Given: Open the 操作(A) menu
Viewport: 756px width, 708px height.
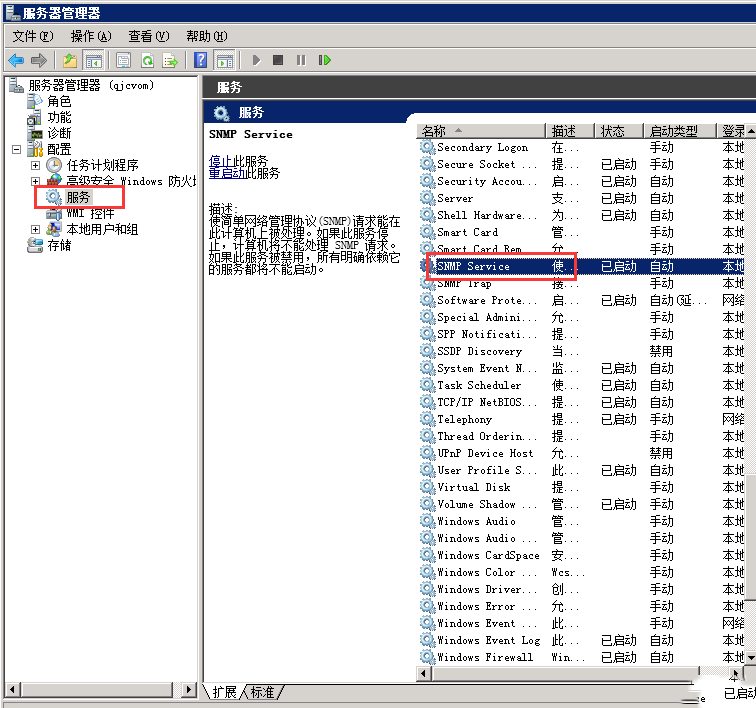Looking at the screenshot, I should (x=91, y=36).
